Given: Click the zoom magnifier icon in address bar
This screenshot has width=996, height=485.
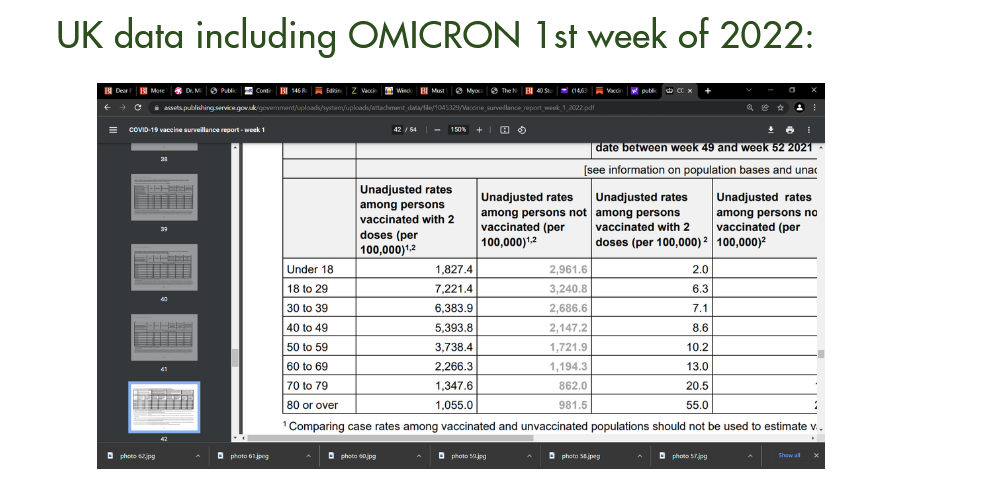Looking at the screenshot, I should coord(750,107).
